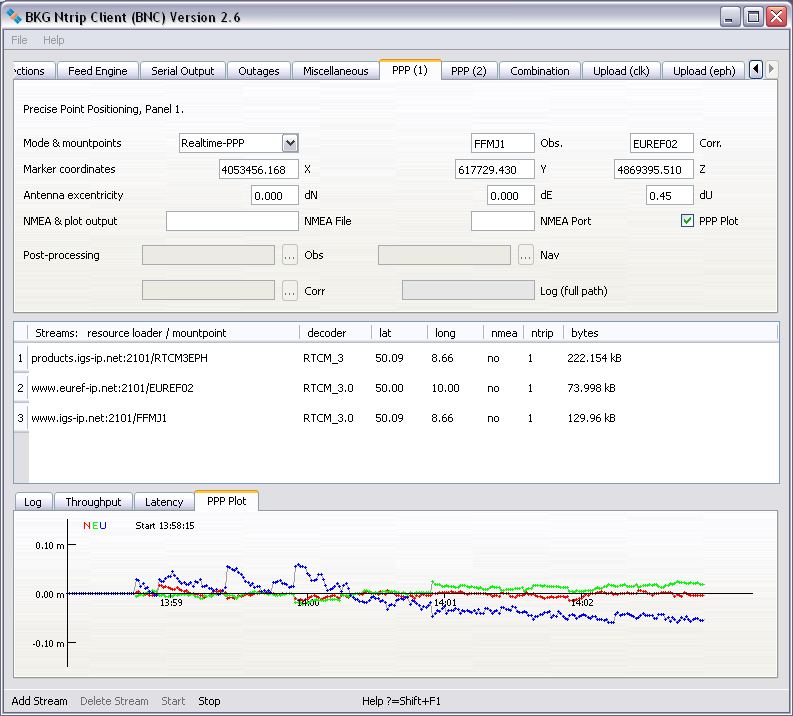Open the File menu
This screenshot has width=793, height=716.
coord(19,40)
